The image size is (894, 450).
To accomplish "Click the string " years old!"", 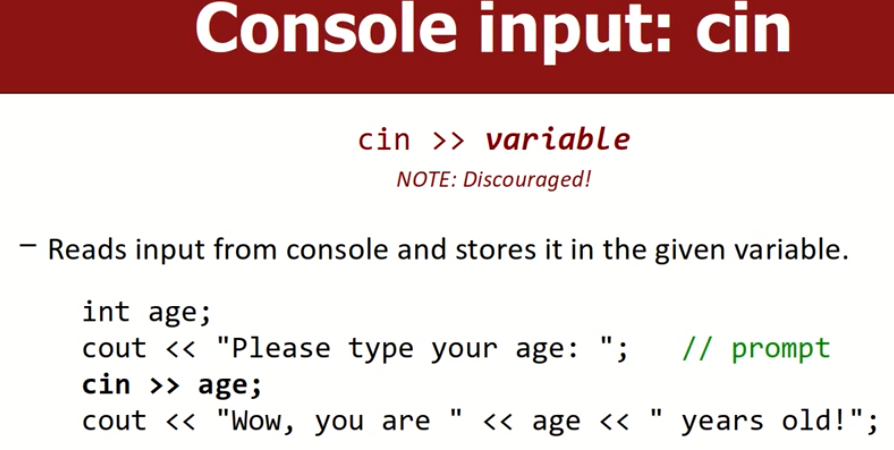I will 756,421.
